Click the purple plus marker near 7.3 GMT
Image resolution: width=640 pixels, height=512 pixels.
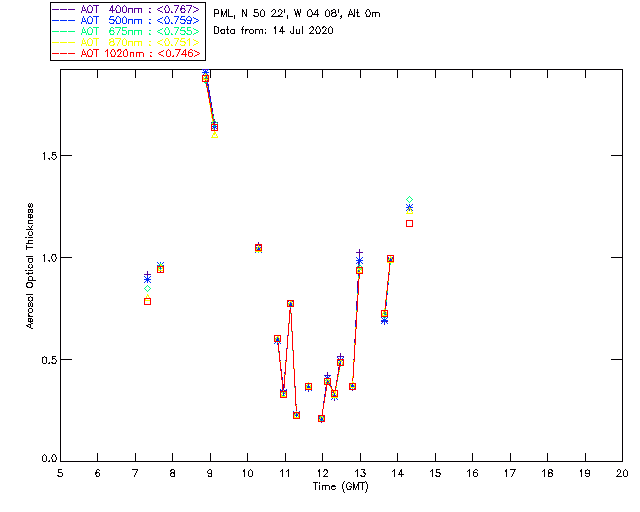pyautogui.click(x=147, y=275)
